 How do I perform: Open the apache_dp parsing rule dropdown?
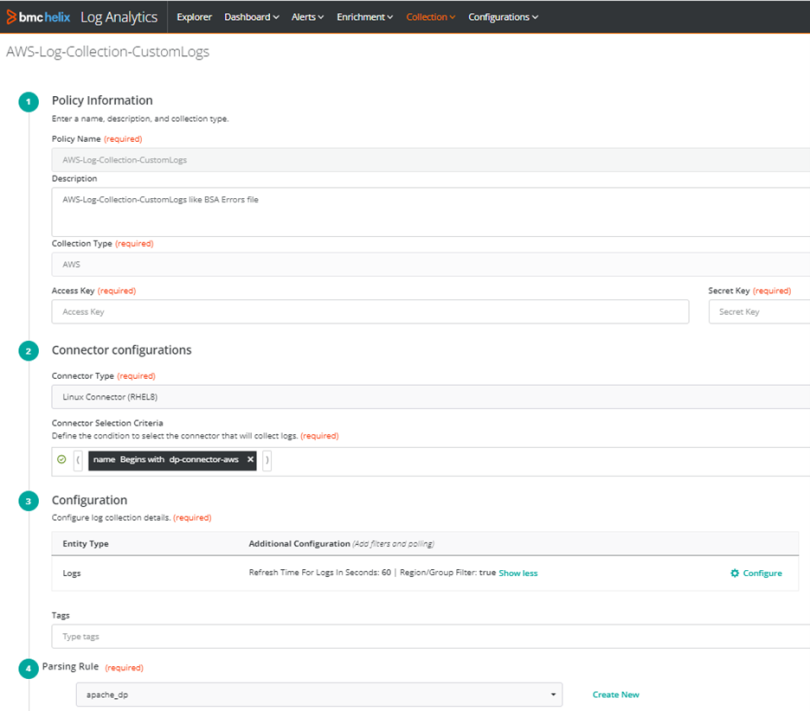click(319, 695)
